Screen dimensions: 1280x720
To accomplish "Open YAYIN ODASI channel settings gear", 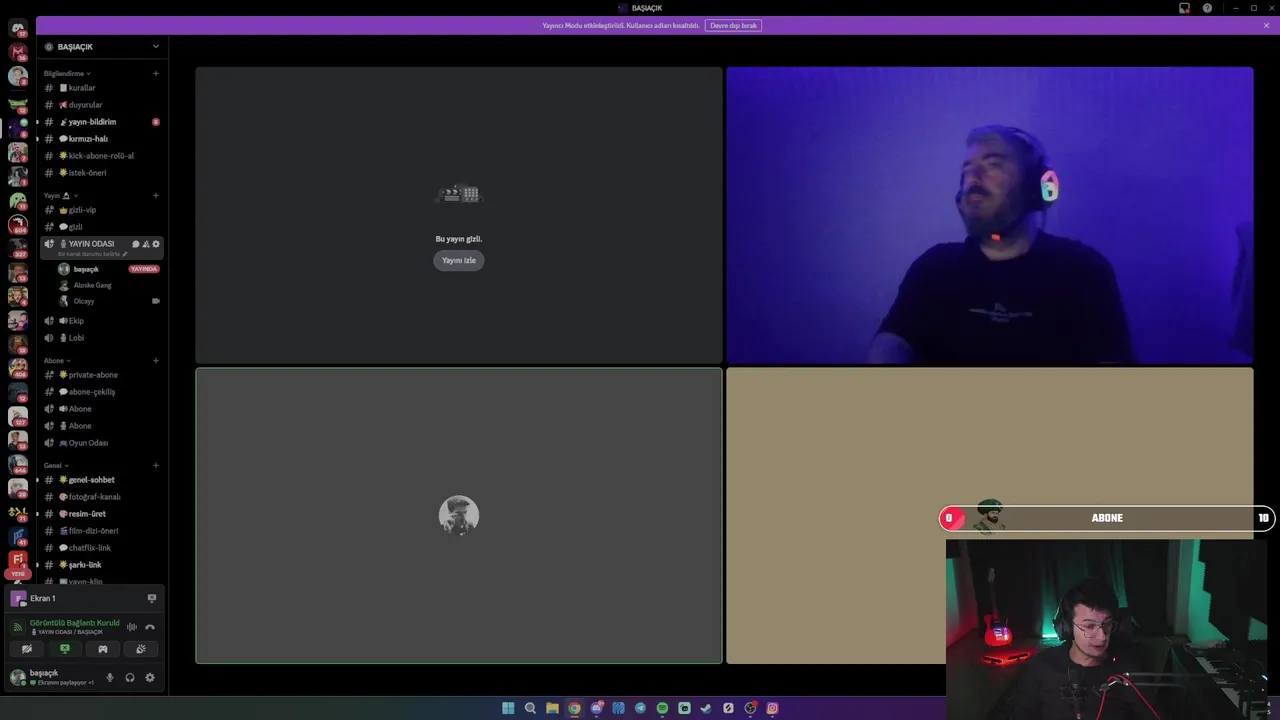I will pos(156,244).
